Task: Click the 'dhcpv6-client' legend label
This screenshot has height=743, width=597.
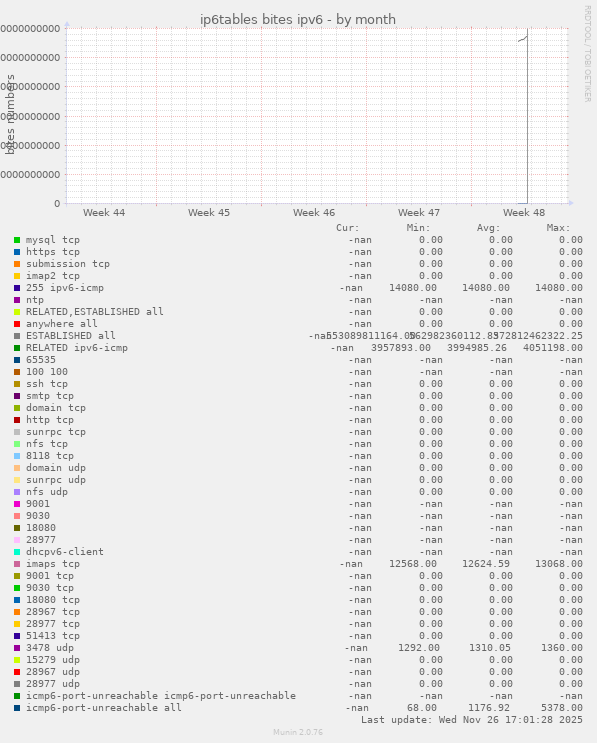Action: tap(64, 552)
